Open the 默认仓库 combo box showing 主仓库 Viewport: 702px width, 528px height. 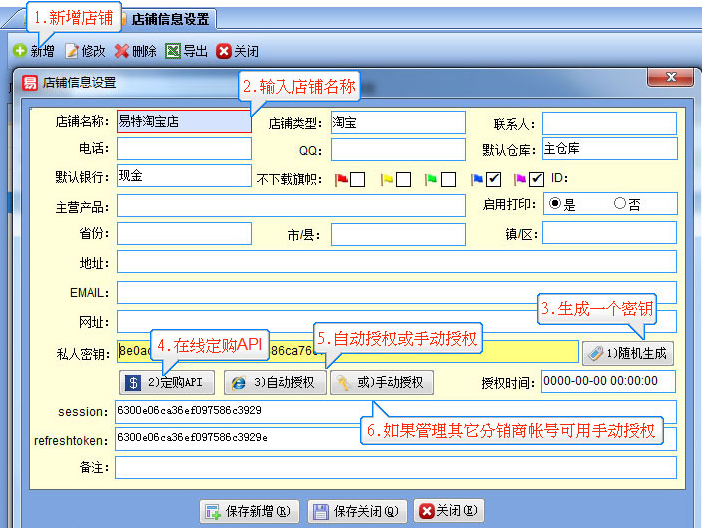(610, 148)
